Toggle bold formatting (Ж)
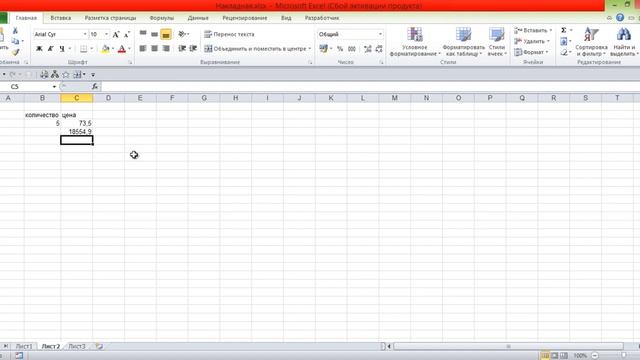The width and height of the screenshot is (640, 360). pyautogui.click(x=39, y=49)
